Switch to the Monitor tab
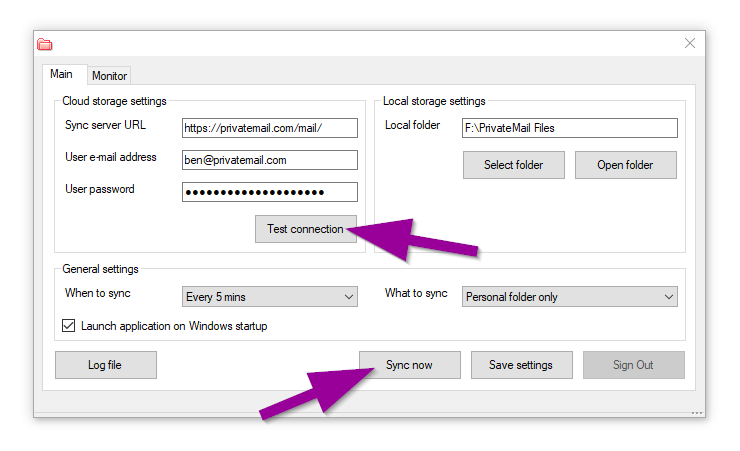 tap(109, 76)
